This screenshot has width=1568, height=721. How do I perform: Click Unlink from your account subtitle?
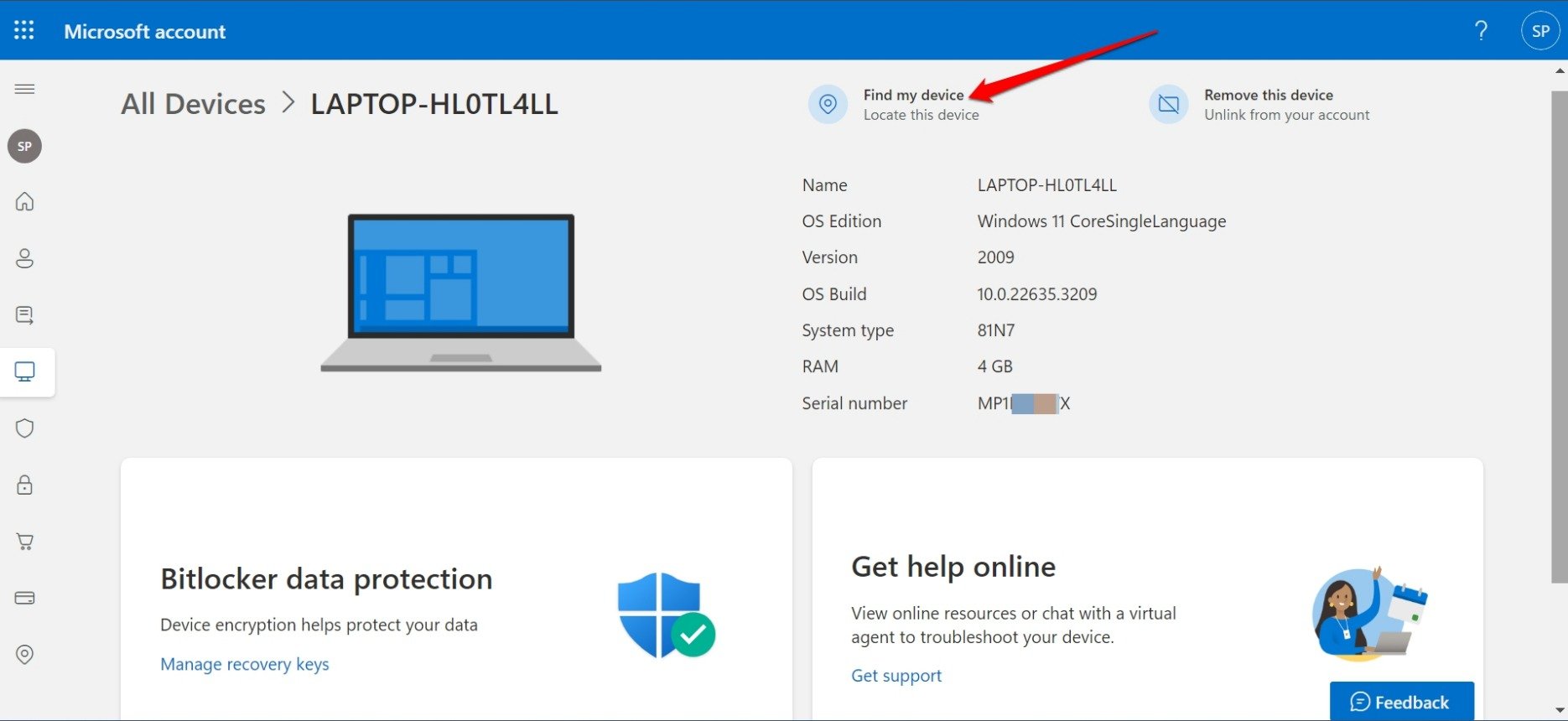(x=1287, y=115)
